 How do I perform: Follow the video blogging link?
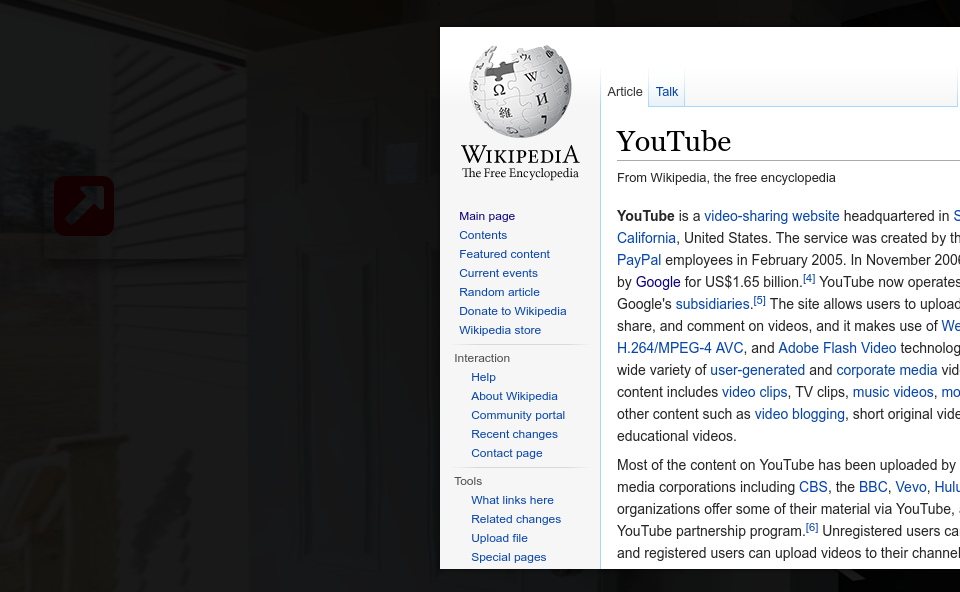click(x=800, y=414)
